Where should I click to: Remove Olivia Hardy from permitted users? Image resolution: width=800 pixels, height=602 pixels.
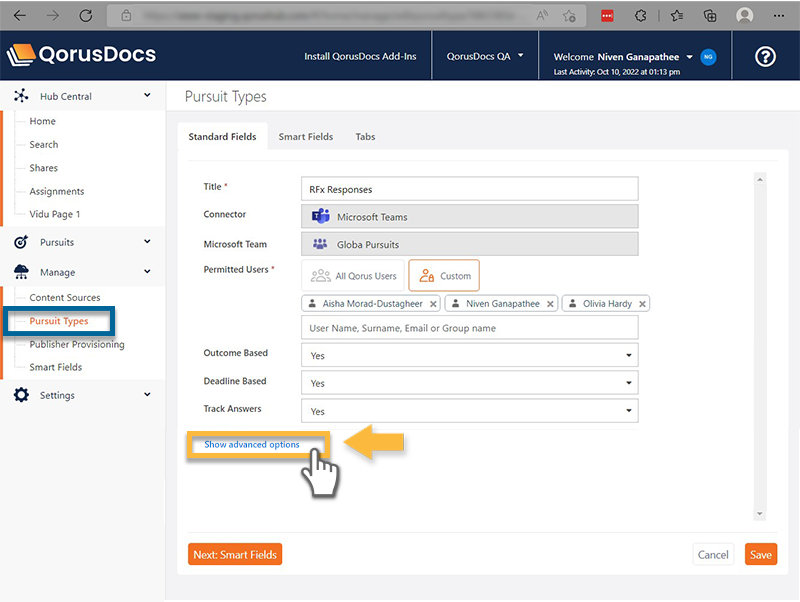coord(642,304)
